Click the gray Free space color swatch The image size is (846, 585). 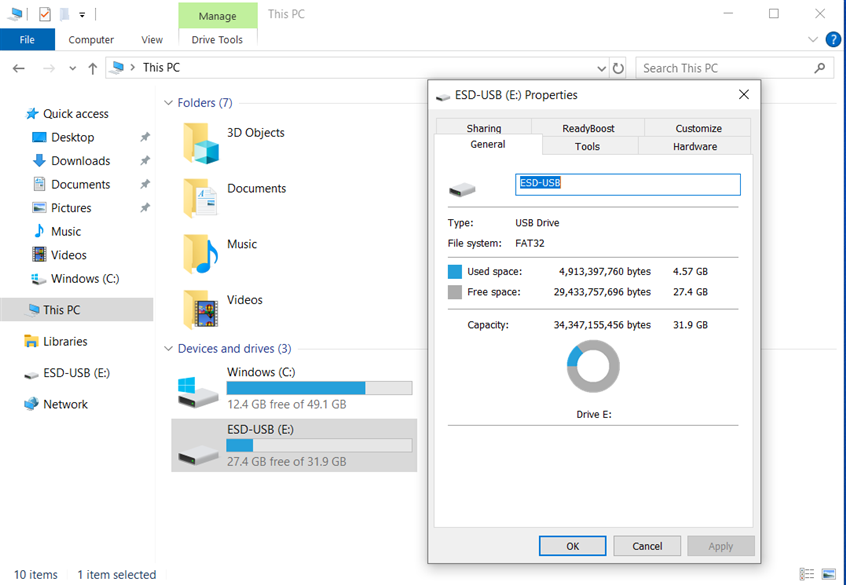(x=455, y=292)
